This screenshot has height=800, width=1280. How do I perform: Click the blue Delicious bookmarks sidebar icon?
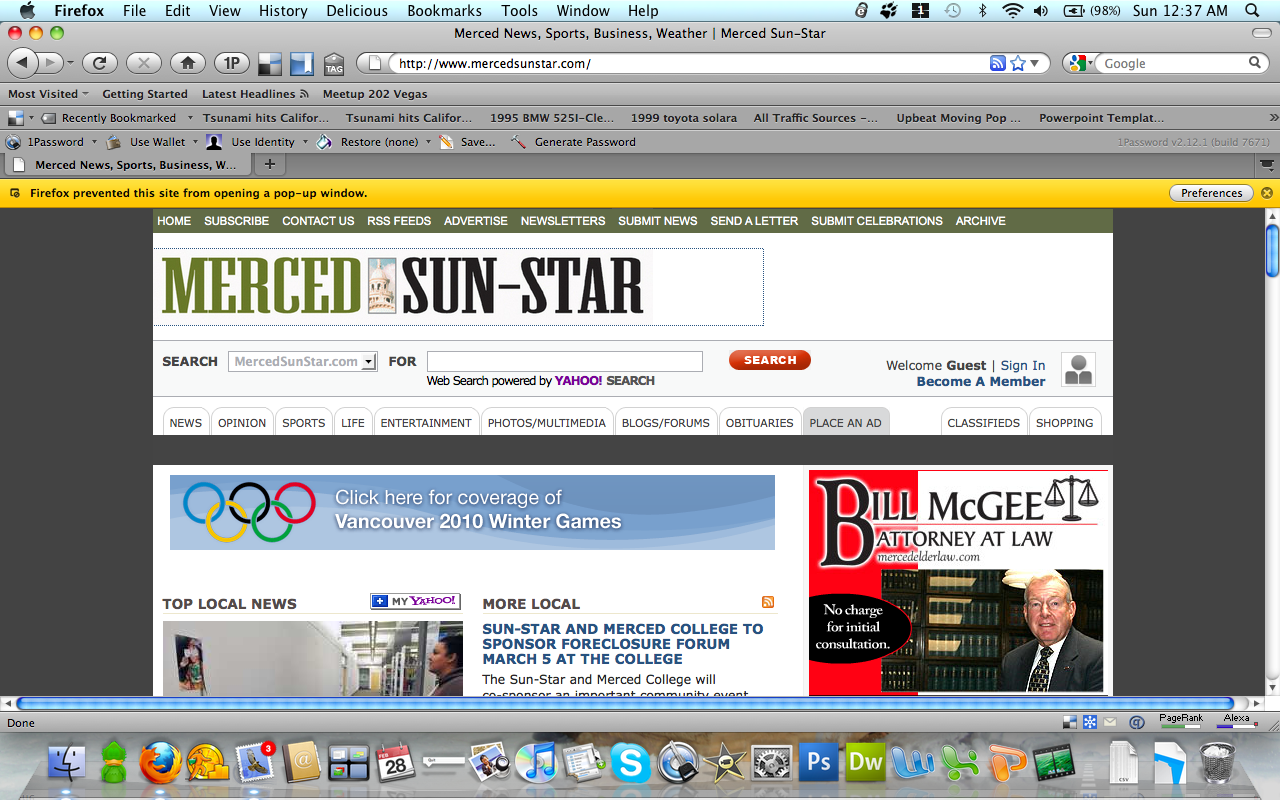click(302, 64)
